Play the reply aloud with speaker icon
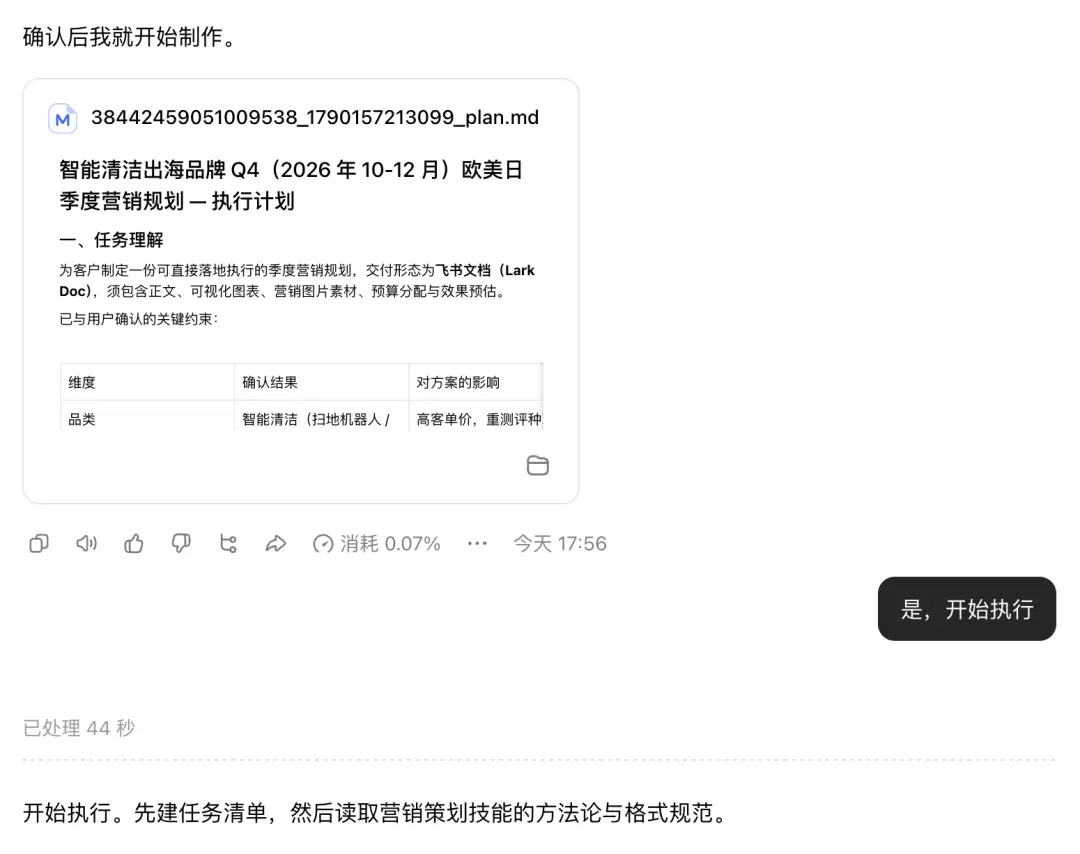The width and height of the screenshot is (1080, 854). coord(86,543)
